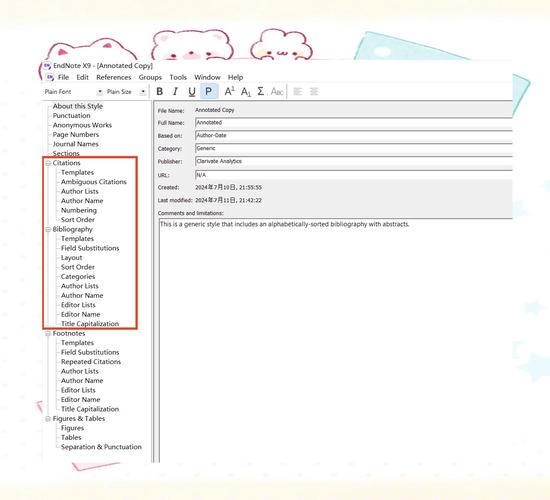Screen dimensions: 550x500
Task: Open Editor Name under Footnotes
Action: 81,400
